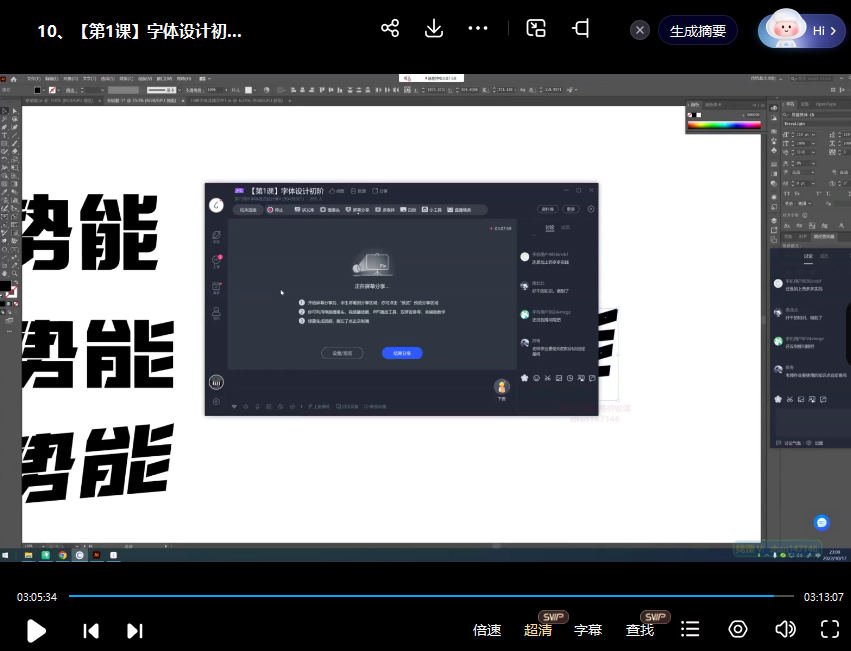Open the 文件 menu in Illustrator's menu bar
This screenshot has width=851, height=651.
[x=32, y=78]
